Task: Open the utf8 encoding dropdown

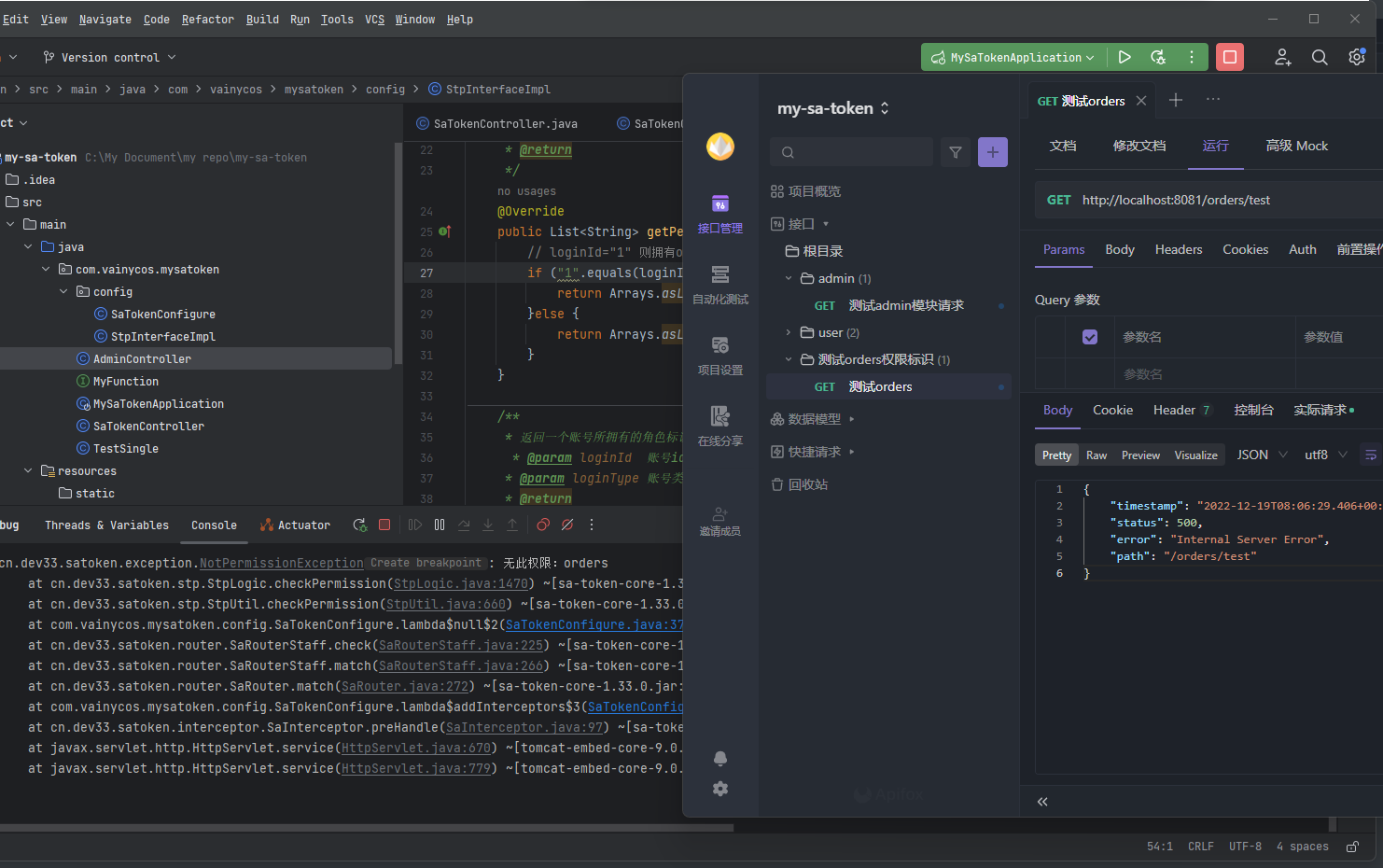Action: [x=1326, y=455]
